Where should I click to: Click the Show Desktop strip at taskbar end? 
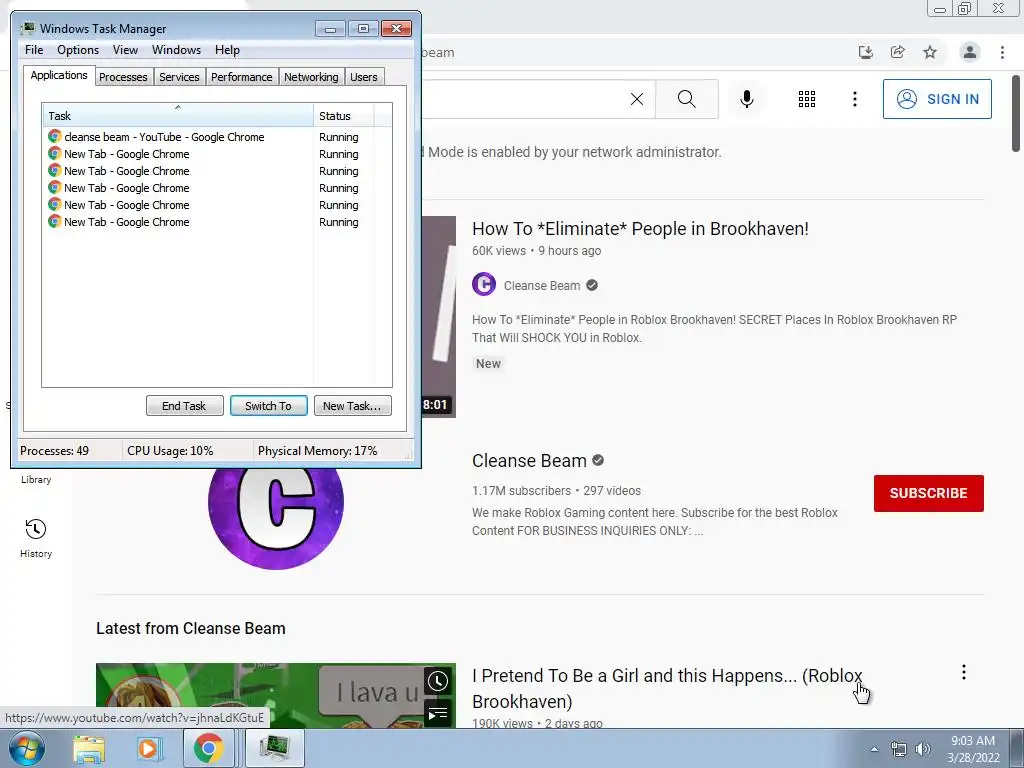click(1017, 748)
